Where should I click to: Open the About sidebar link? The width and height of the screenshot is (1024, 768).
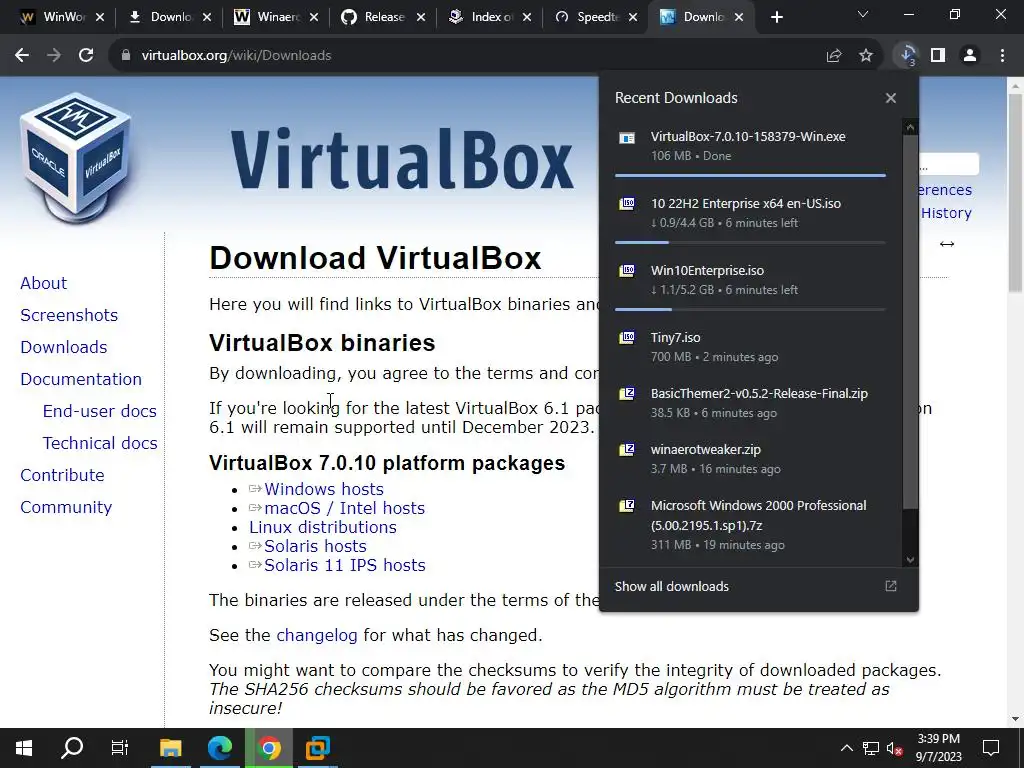[x=44, y=283]
